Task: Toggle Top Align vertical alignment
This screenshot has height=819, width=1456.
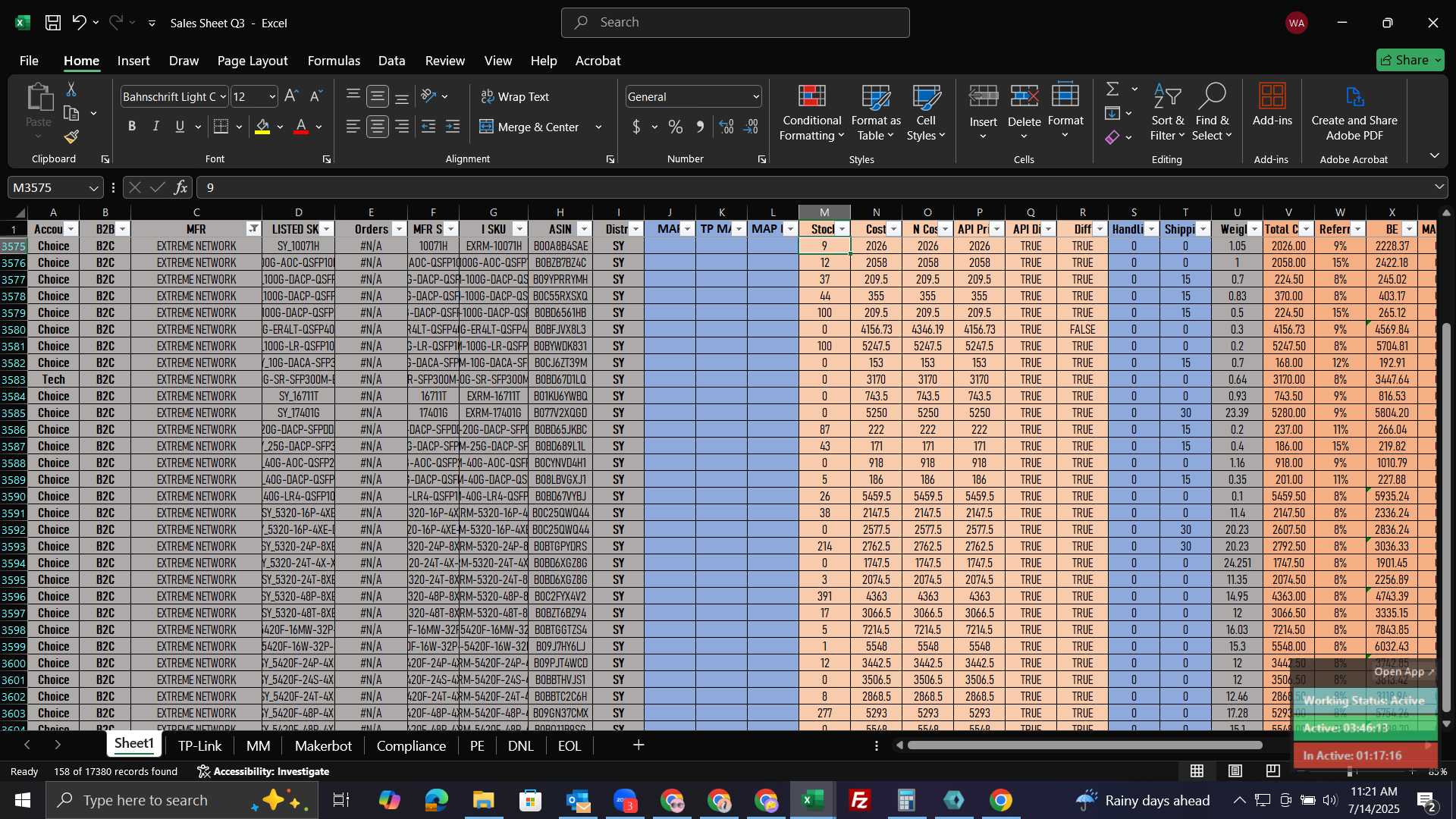Action: click(353, 96)
